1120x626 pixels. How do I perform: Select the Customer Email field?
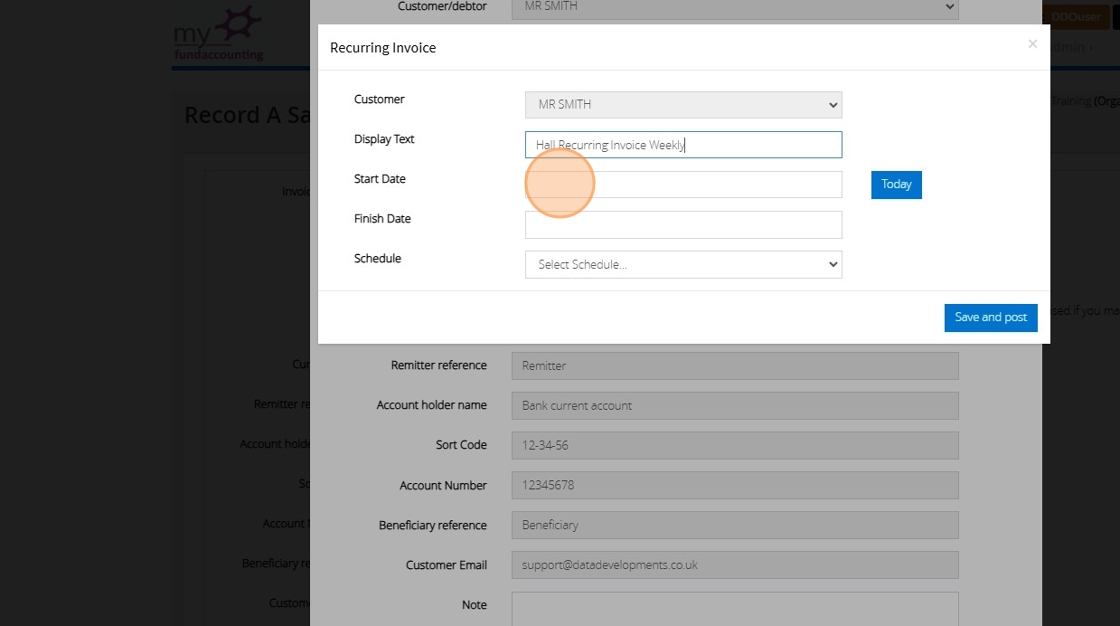coord(734,566)
